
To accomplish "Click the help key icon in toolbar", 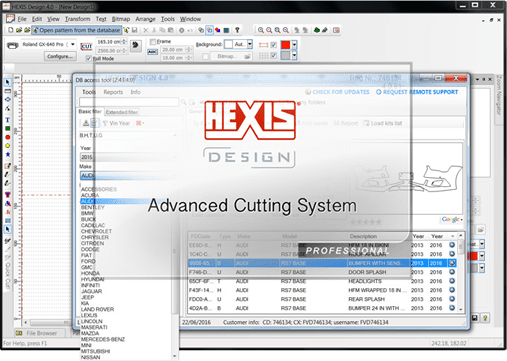I will pos(237,30).
